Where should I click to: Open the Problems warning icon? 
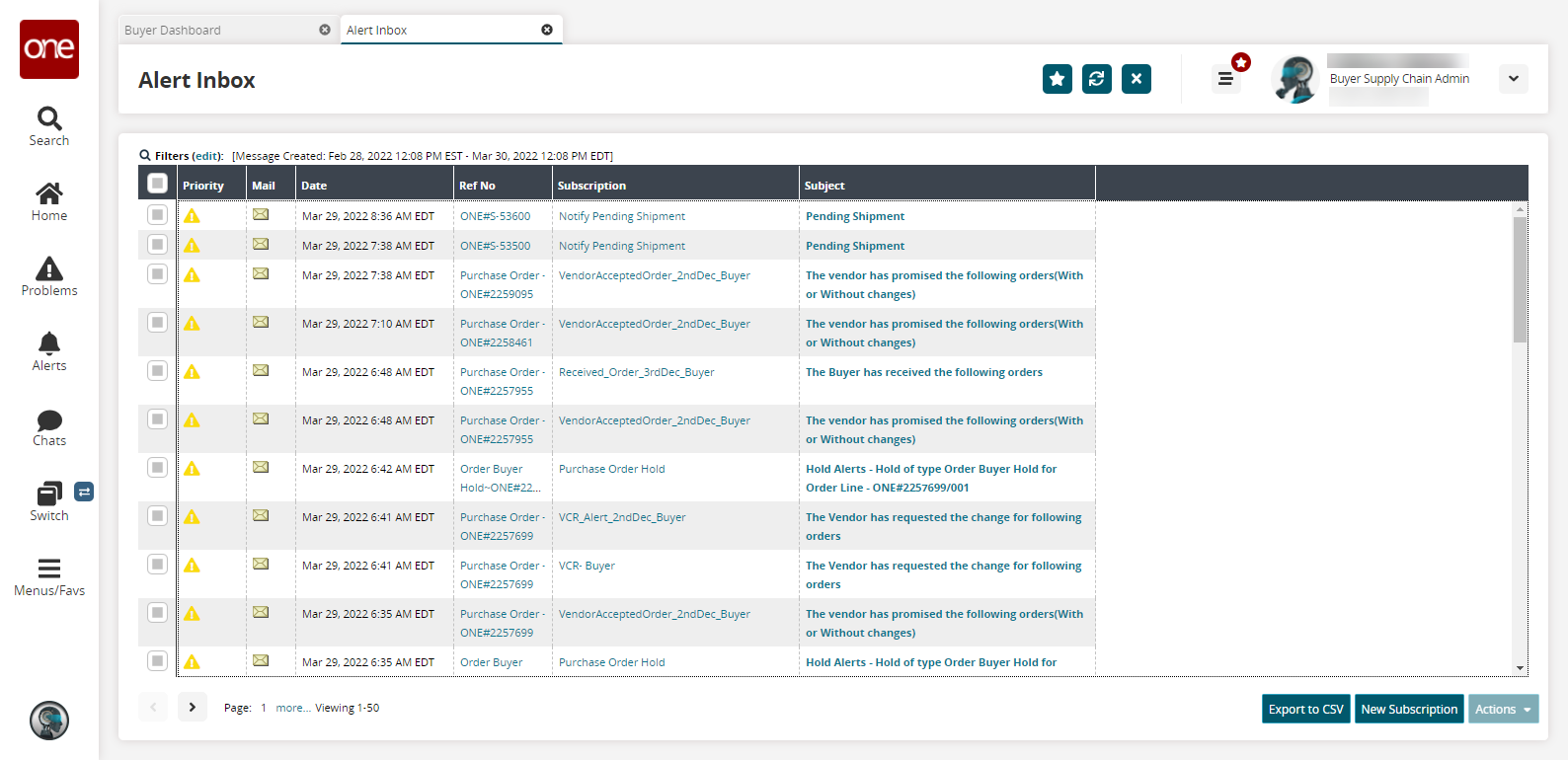[49, 269]
